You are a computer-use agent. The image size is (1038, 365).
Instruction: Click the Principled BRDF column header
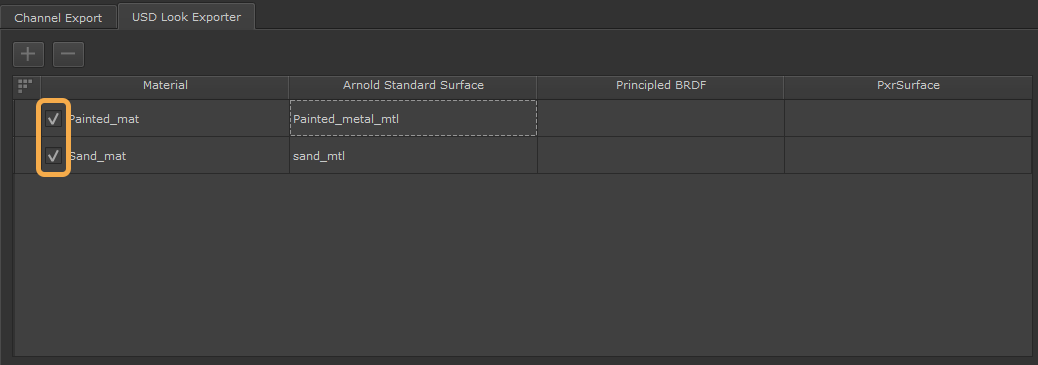pyautogui.click(x=660, y=85)
